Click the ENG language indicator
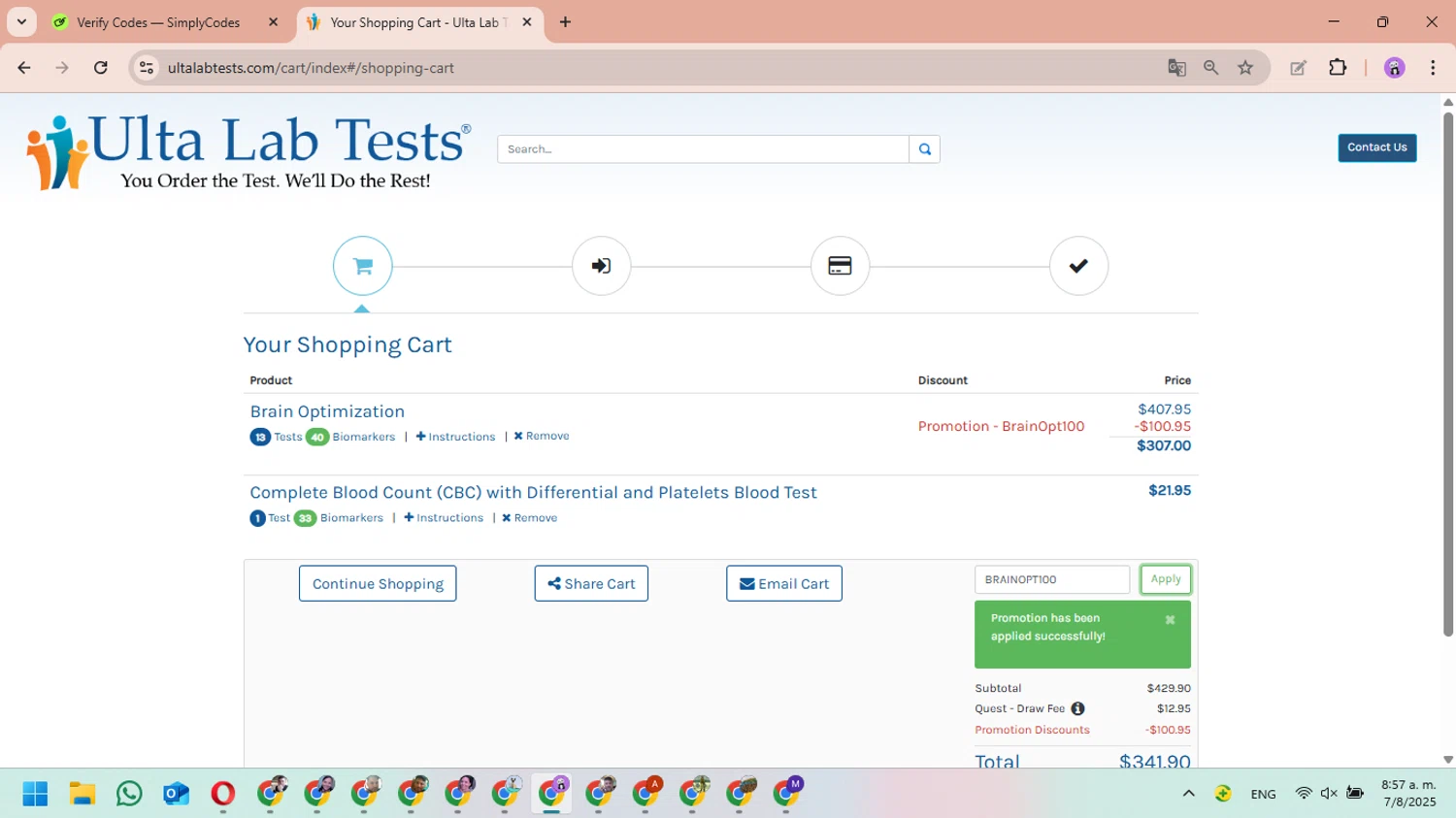 (1263, 794)
